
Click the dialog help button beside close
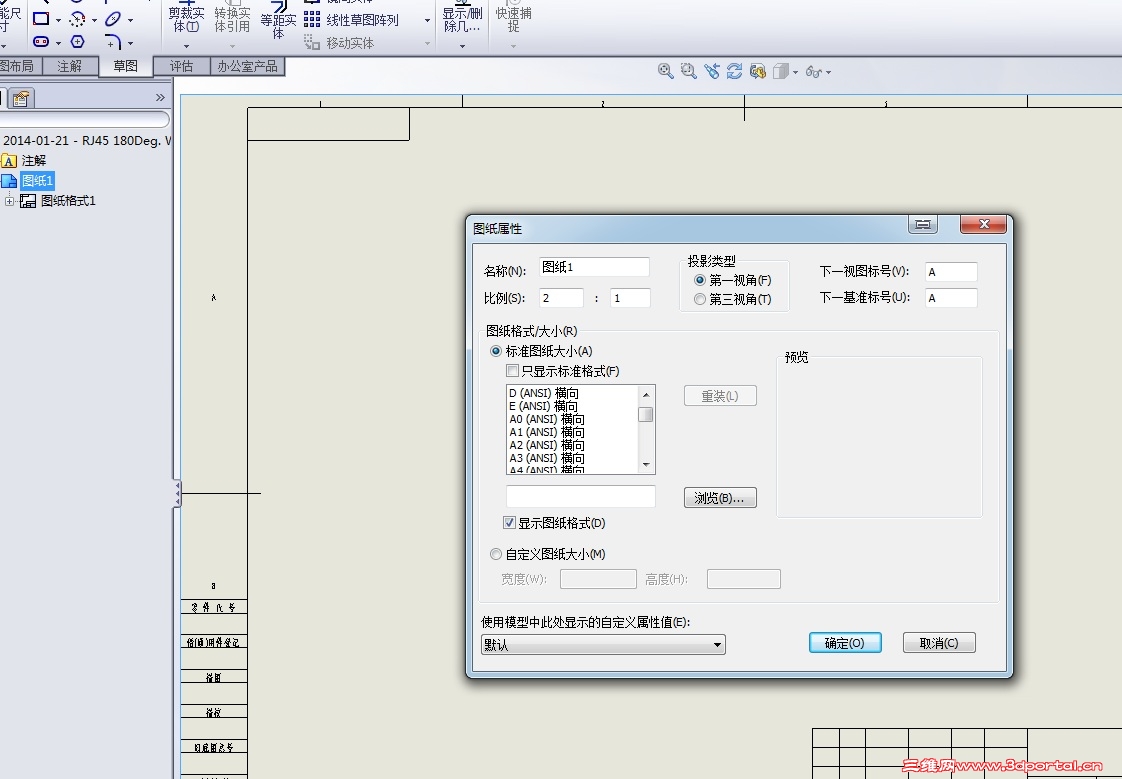[923, 225]
